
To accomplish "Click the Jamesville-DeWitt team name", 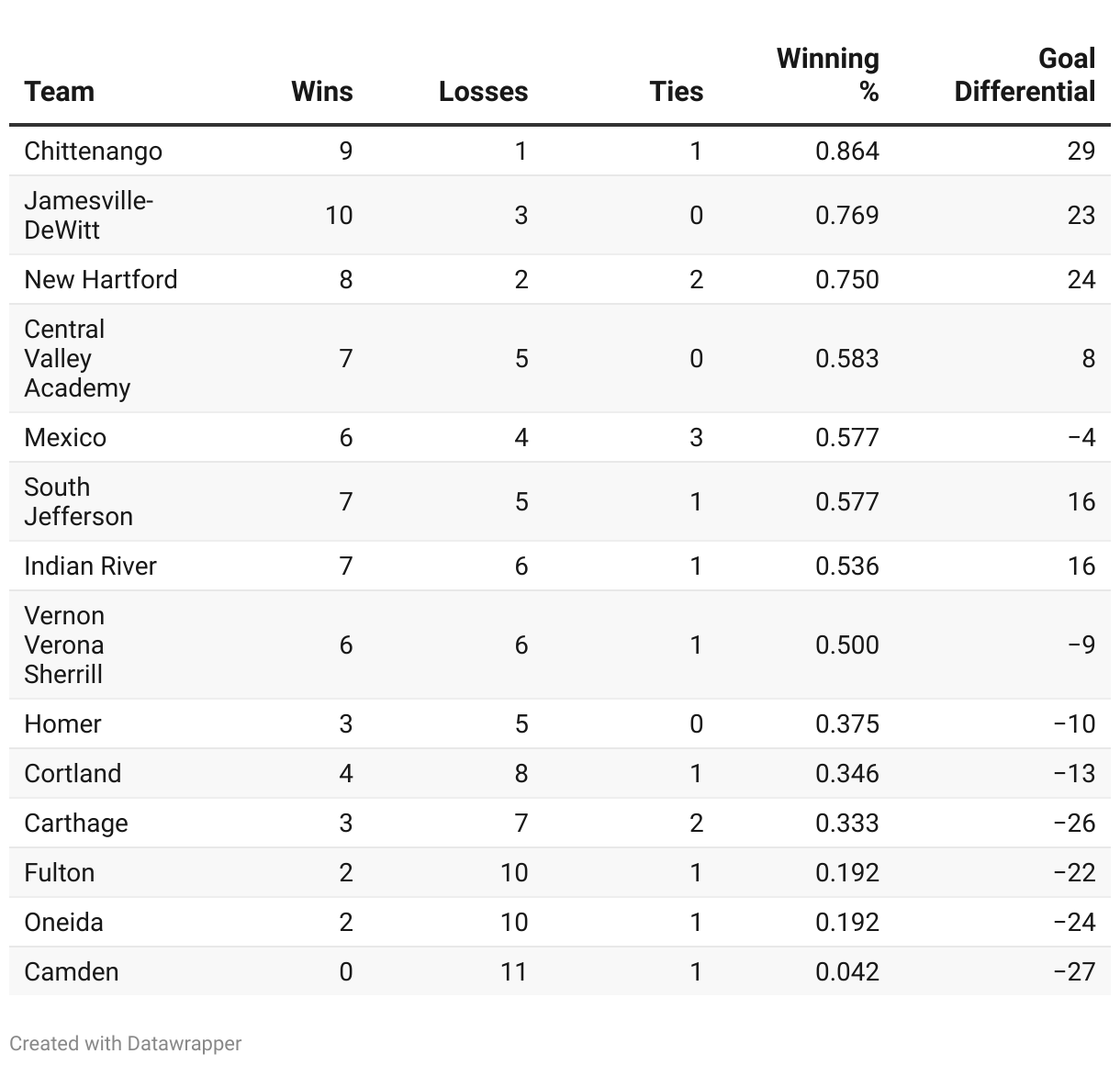I will coord(88,215).
